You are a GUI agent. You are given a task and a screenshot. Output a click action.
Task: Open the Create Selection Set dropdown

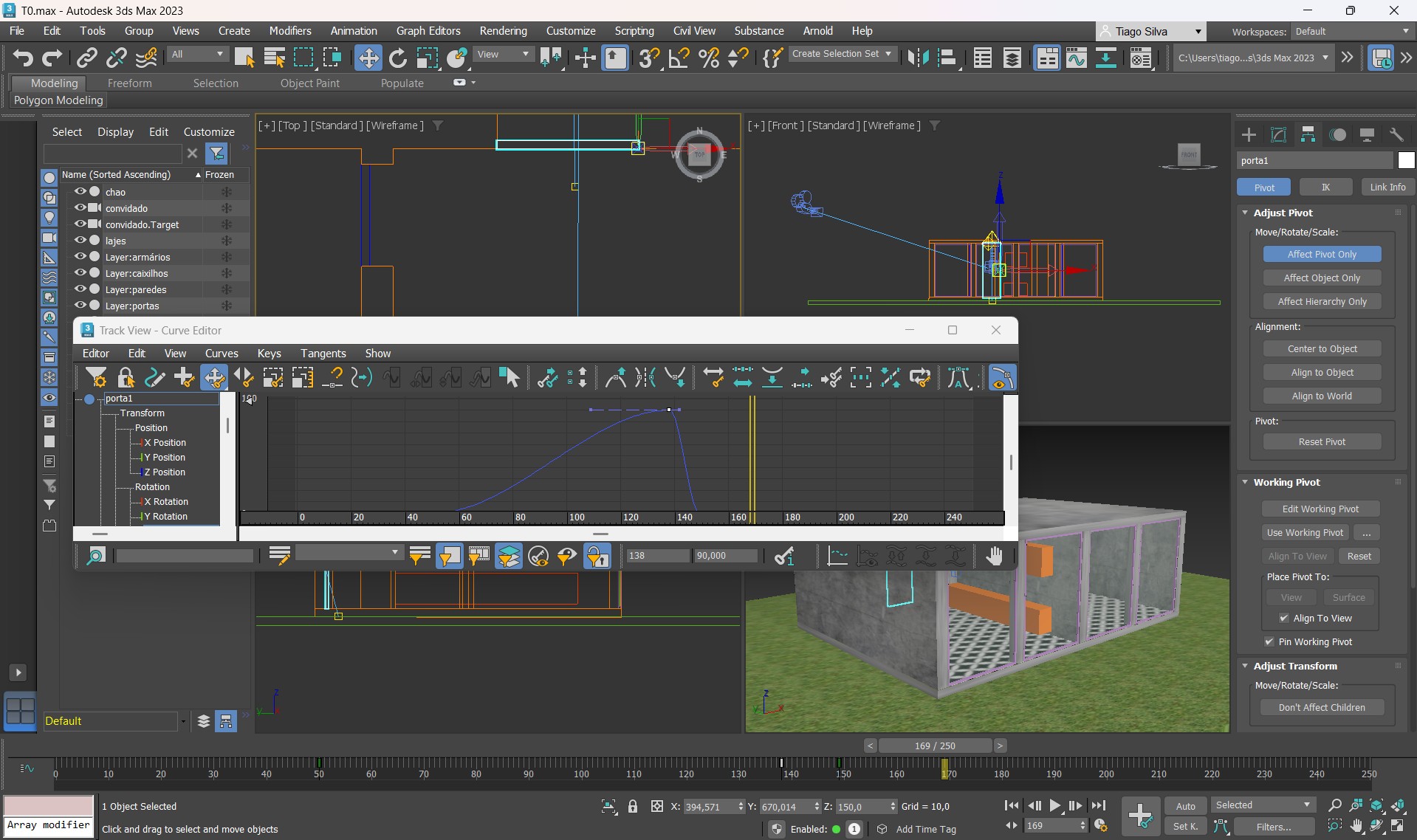tap(841, 54)
